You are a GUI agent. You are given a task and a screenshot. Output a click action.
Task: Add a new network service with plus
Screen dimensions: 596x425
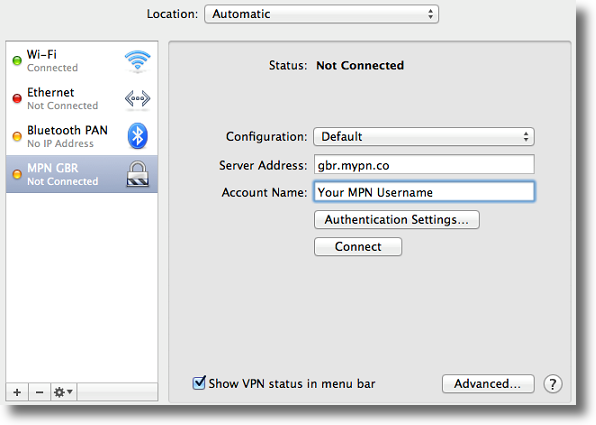pos(17,392)
